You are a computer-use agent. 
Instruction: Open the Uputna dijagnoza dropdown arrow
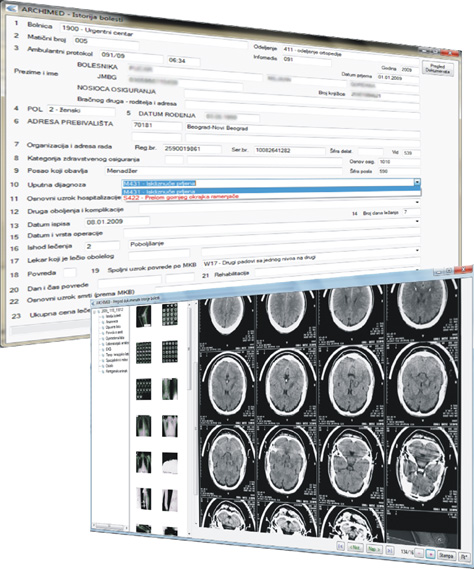pyautogui.click(x=417, y=182)
